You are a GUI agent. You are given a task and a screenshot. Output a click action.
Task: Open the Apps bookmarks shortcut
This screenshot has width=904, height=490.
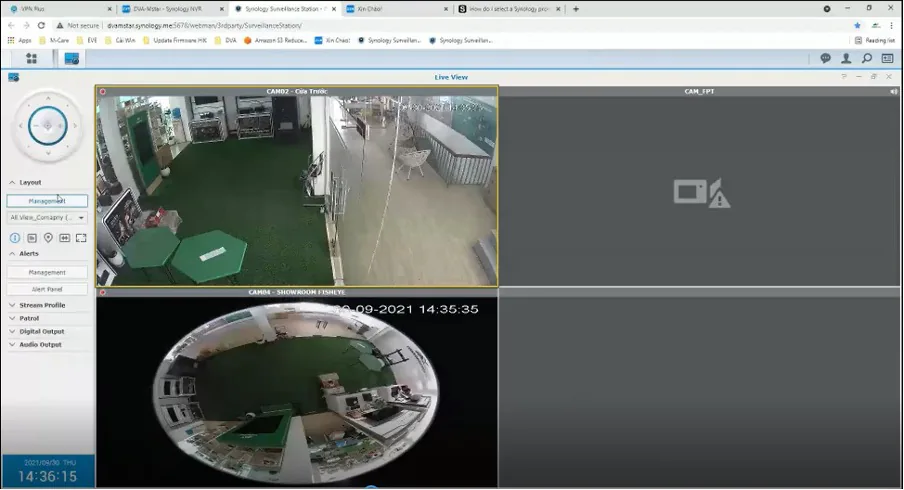[x=20, y=40]
